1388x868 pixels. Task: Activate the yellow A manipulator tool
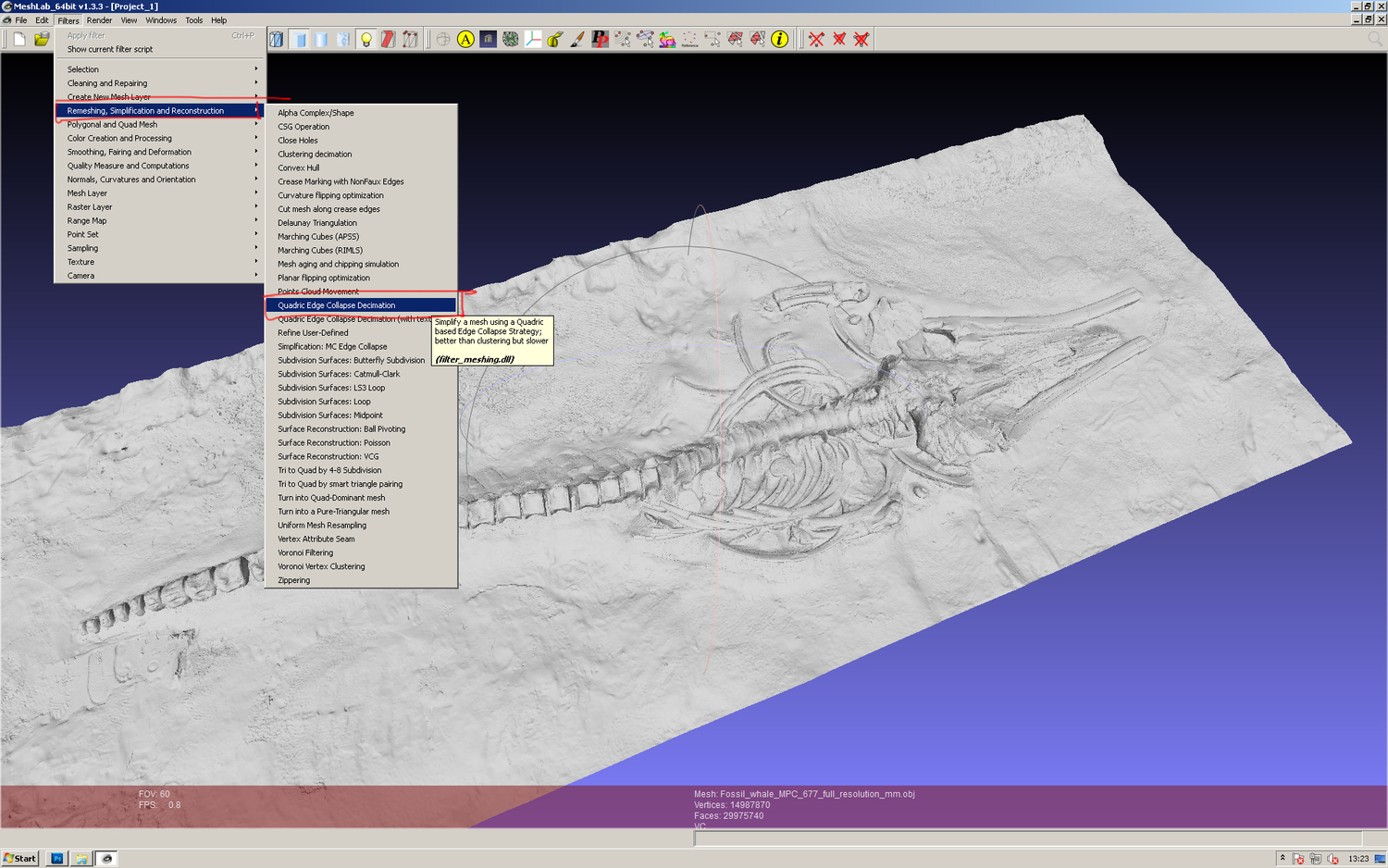pyautogui.click(x=465, y=39)
